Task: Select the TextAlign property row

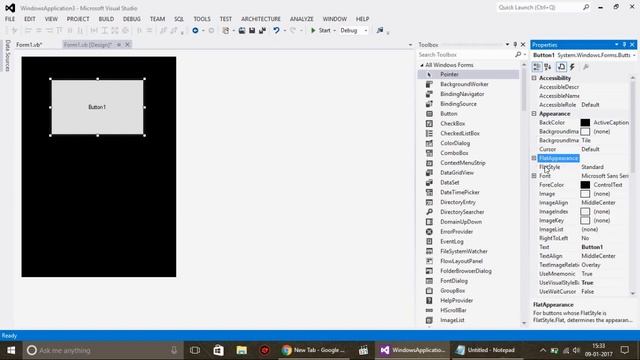Action: [x=583, y=256]
